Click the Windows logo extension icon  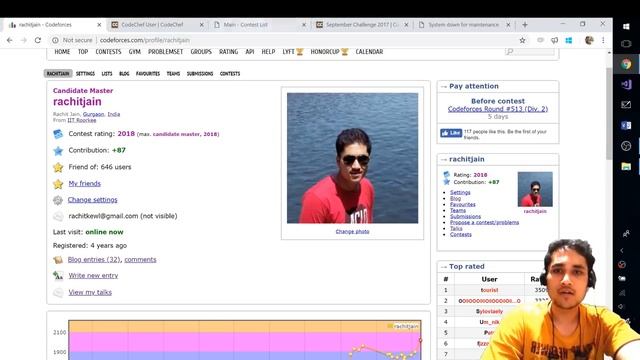pos(569,40)
